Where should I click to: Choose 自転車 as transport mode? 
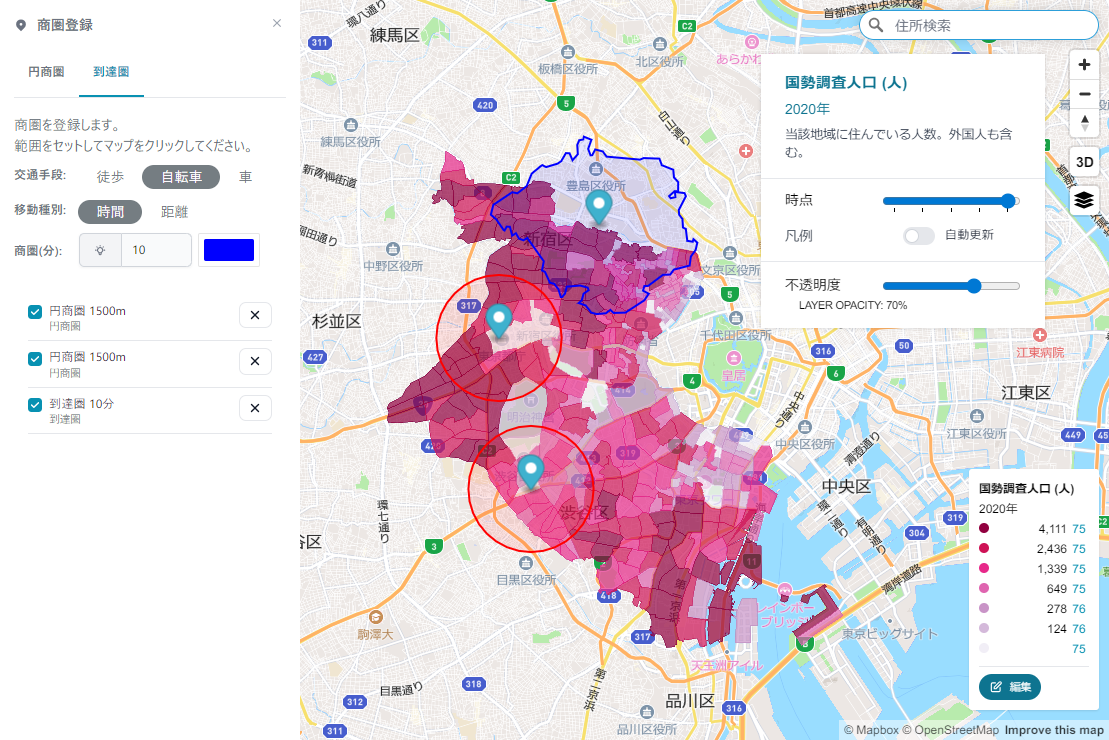coord(181,177)
